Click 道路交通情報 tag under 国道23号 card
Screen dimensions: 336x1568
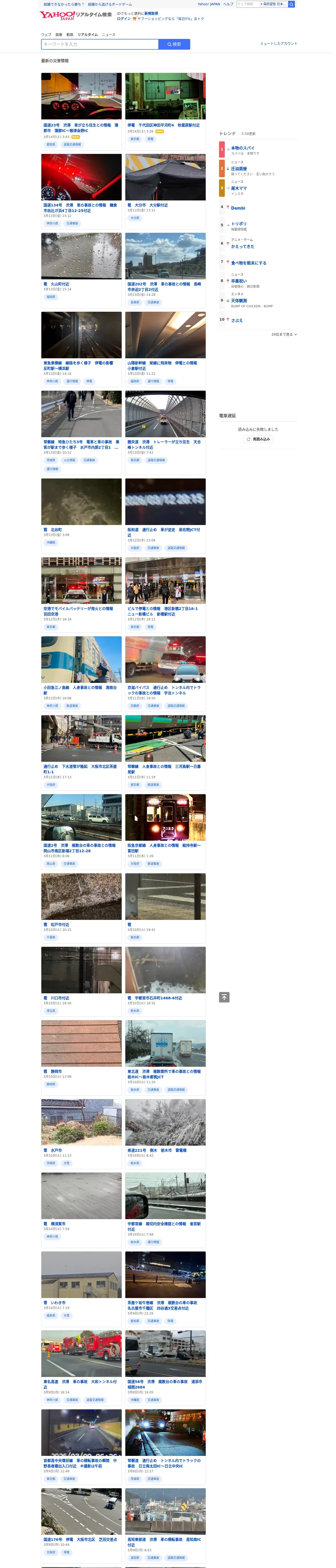click(72, 145)
